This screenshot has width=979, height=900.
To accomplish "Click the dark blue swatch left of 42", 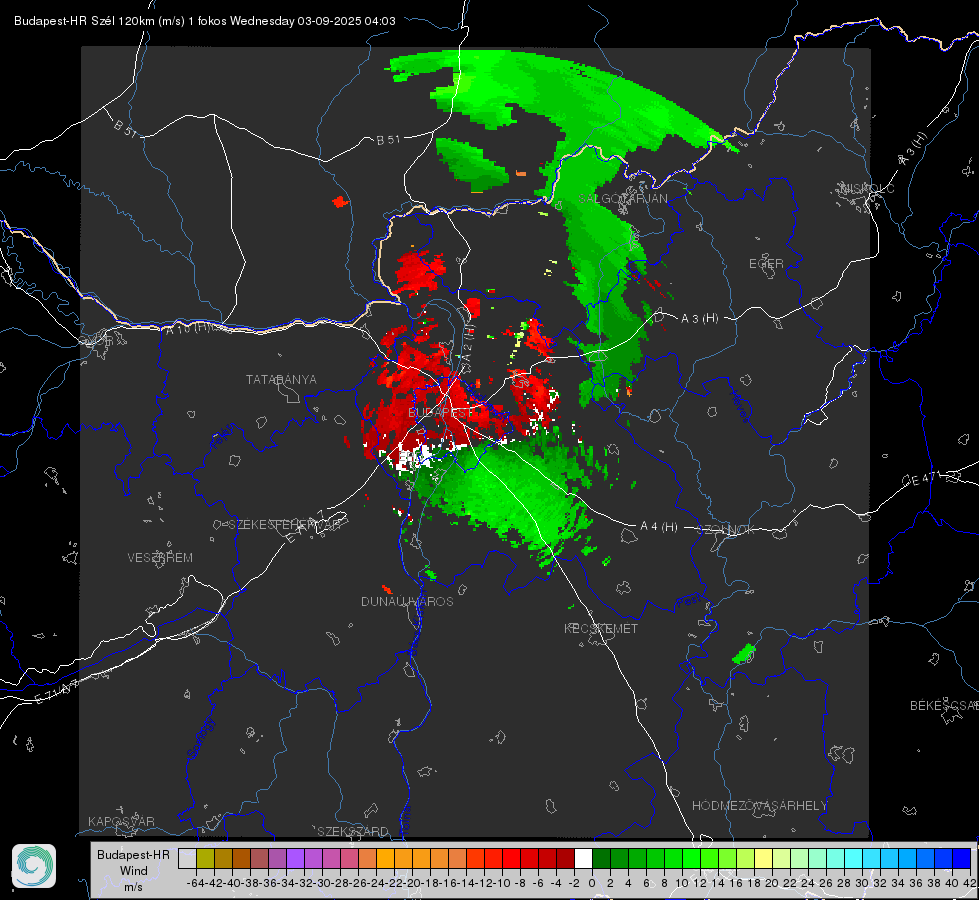I will 962,858.
